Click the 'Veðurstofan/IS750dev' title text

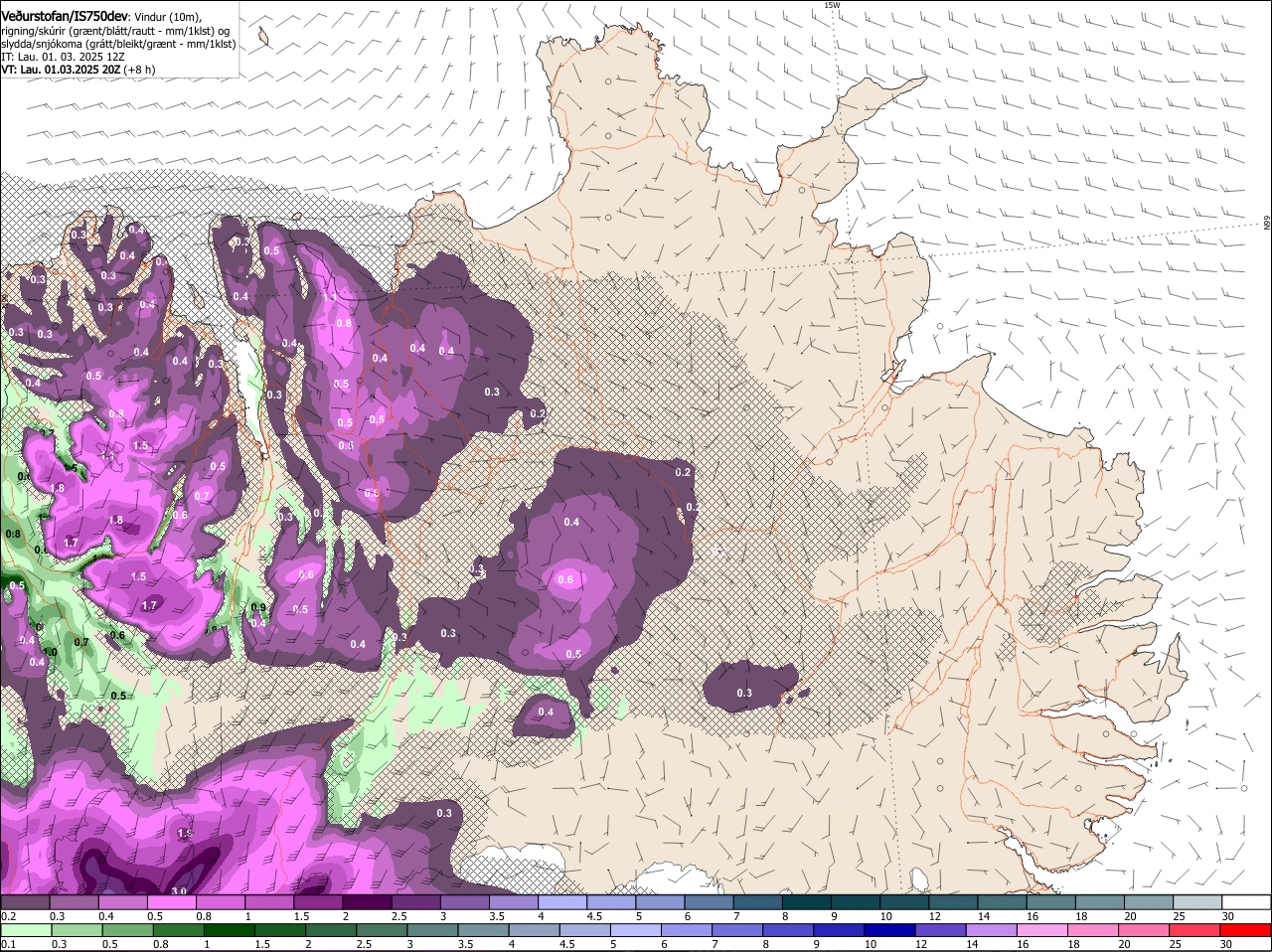[65, 15]
